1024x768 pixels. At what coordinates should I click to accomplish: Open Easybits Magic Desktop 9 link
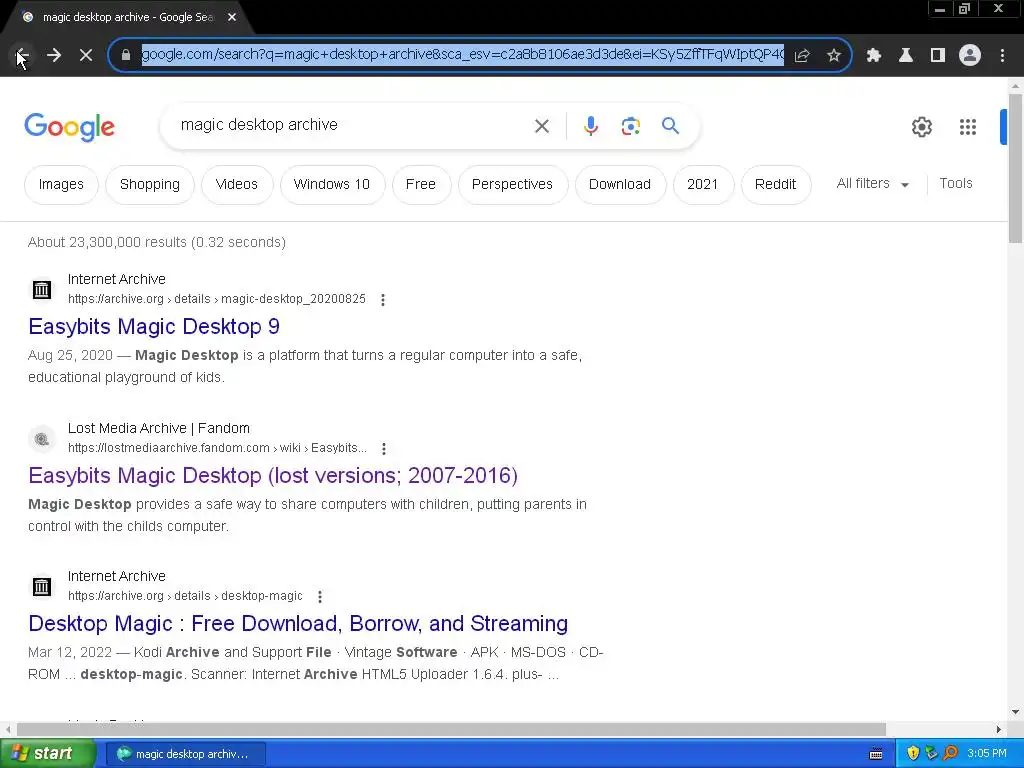coord(154,326)
